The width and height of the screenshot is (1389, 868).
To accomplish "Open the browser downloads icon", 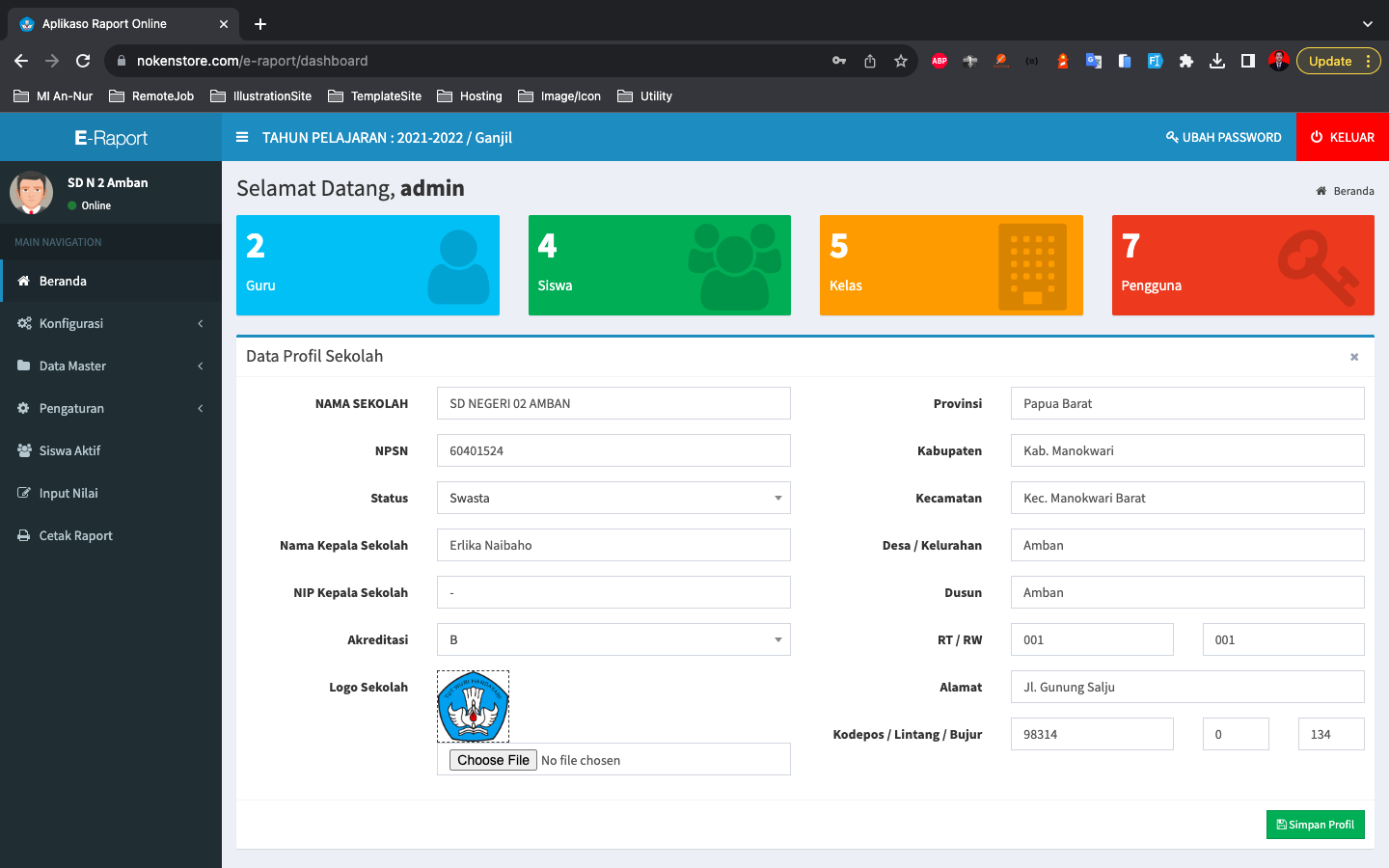I will 1216,61.
